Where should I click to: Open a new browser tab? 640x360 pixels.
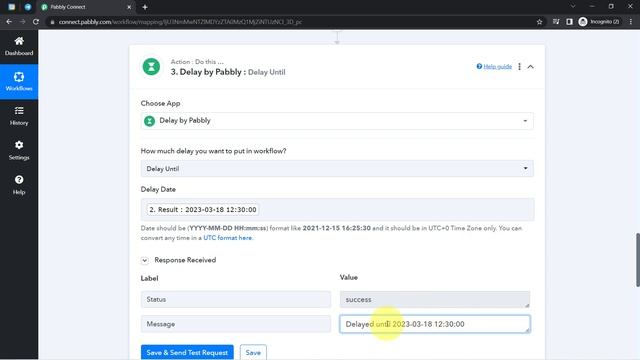tap(144, 7)
